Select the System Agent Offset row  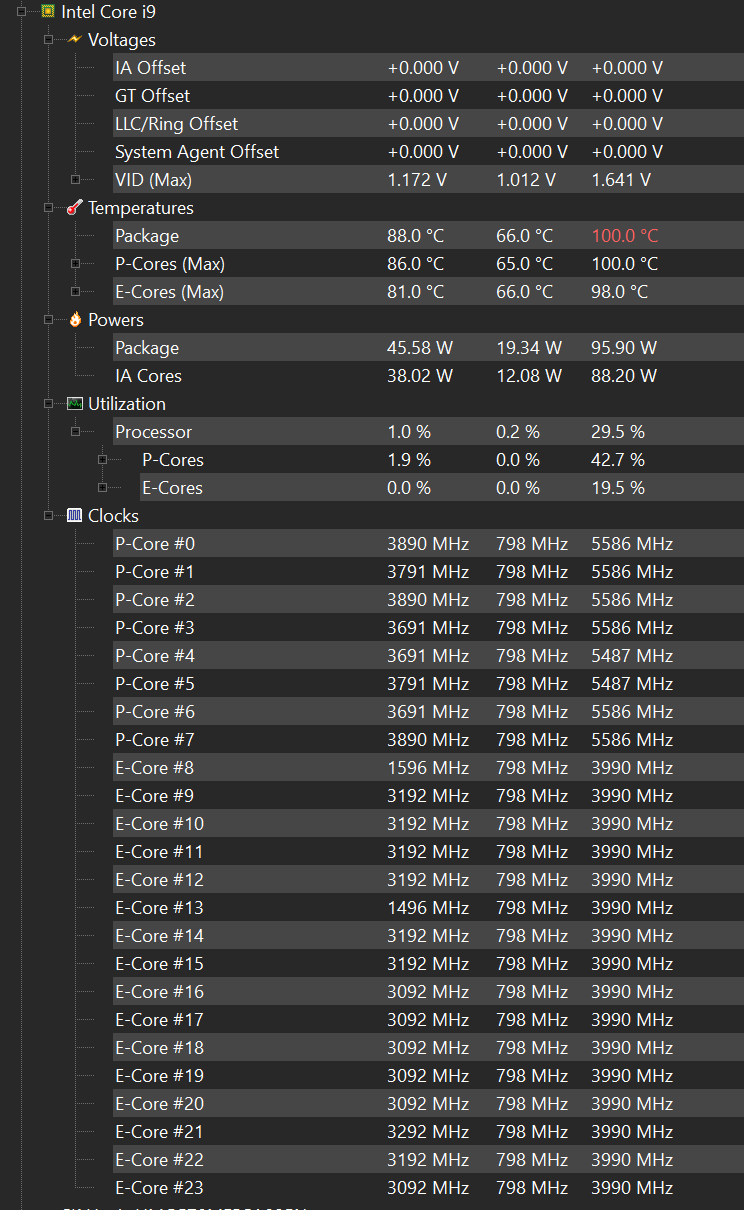tap(427, 152)
